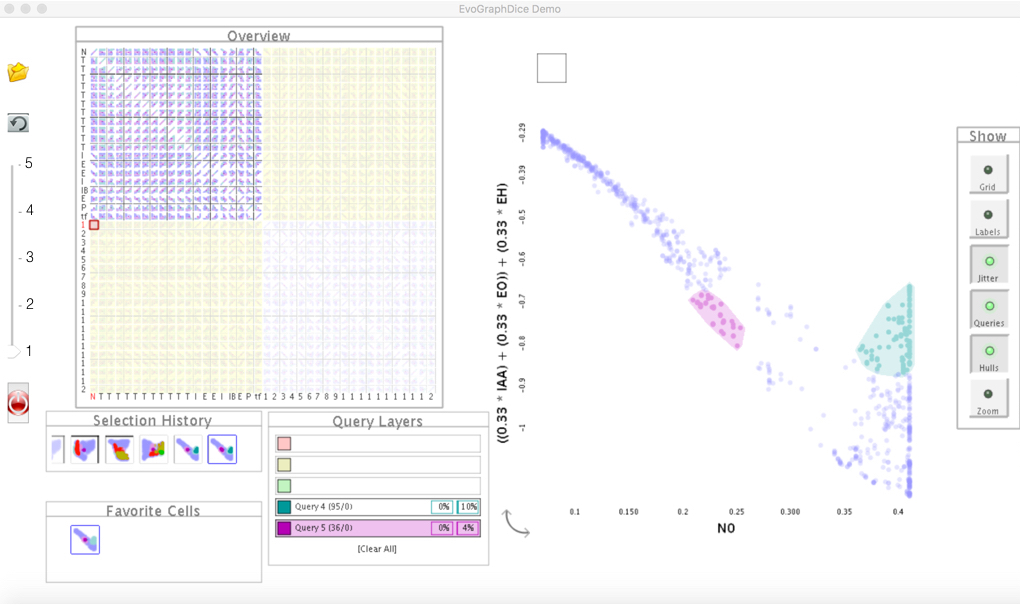This screenshot has height=605, width=1020.
Task: Click the red selected cell in Overview matrix
Action: [x=94, y=224]
